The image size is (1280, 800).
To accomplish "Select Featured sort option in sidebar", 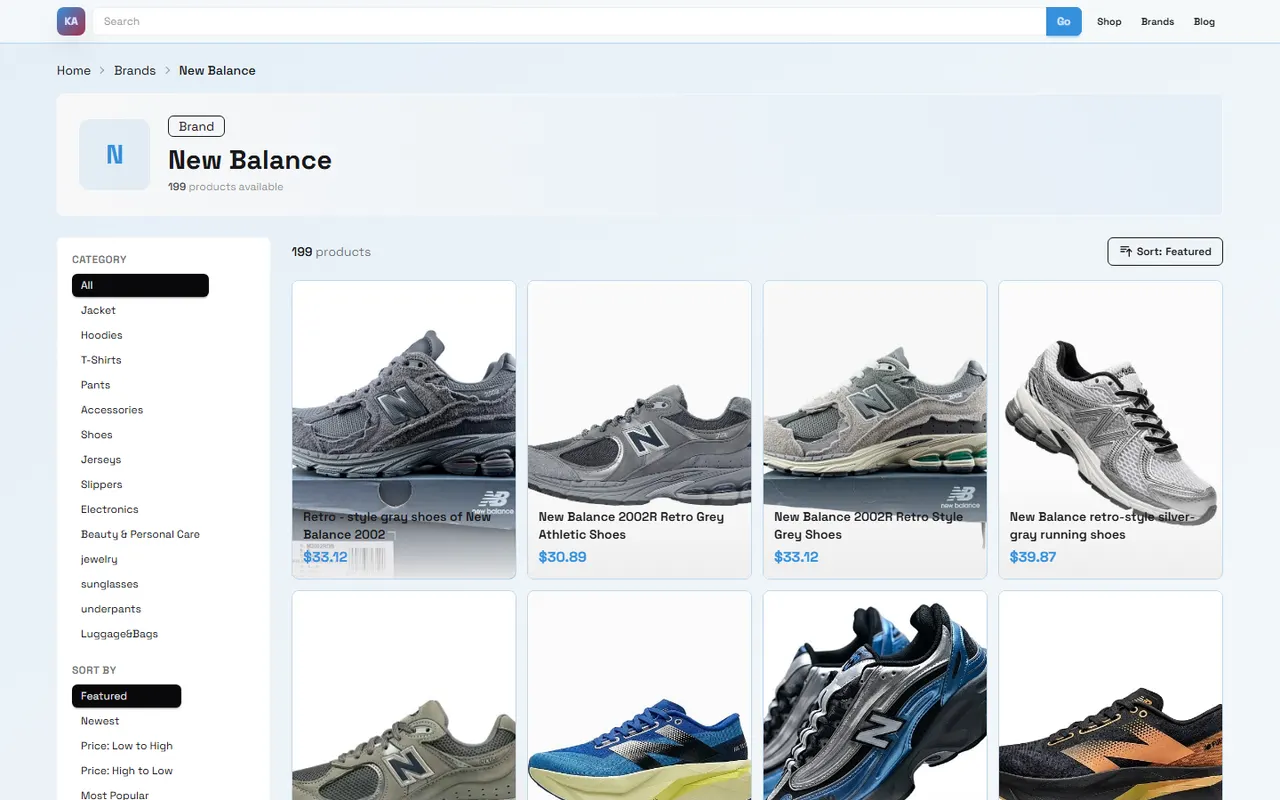I will (x=126, y=696).
